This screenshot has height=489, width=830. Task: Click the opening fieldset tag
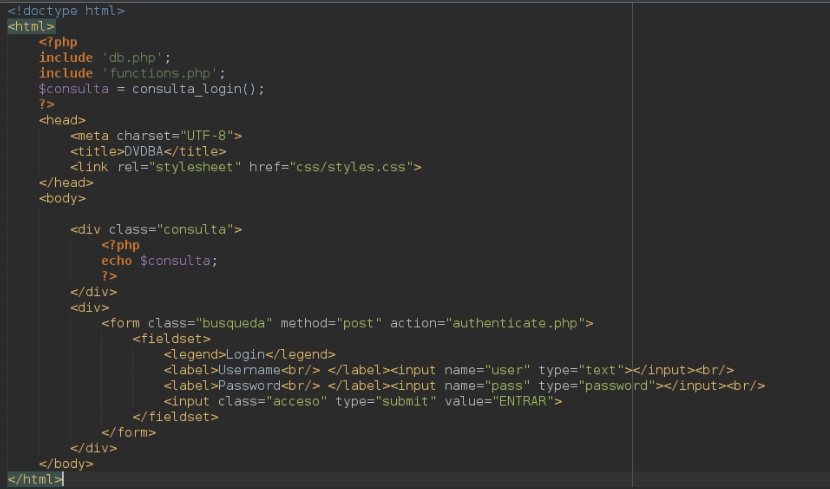172,339
